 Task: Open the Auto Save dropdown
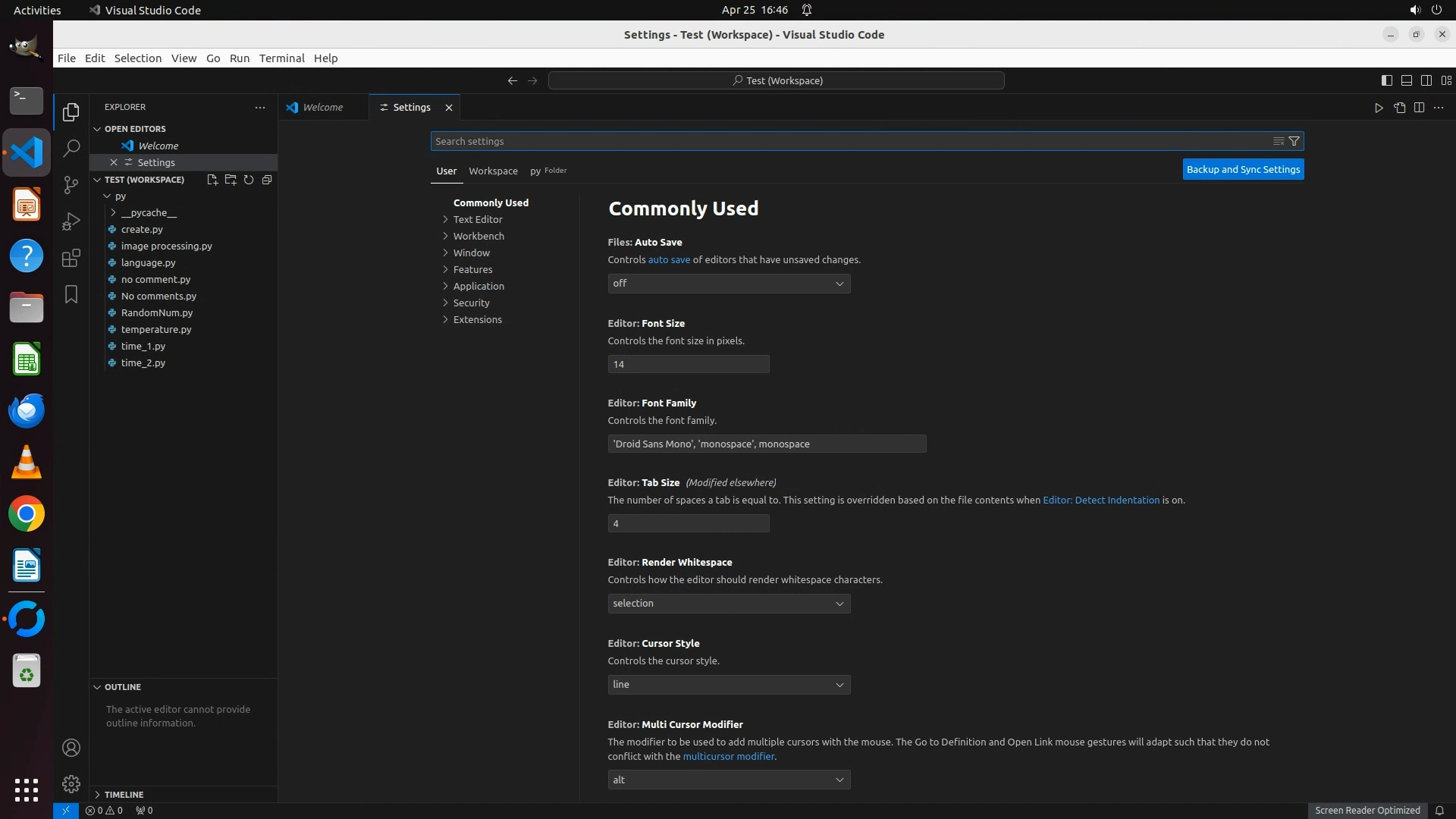728,284
